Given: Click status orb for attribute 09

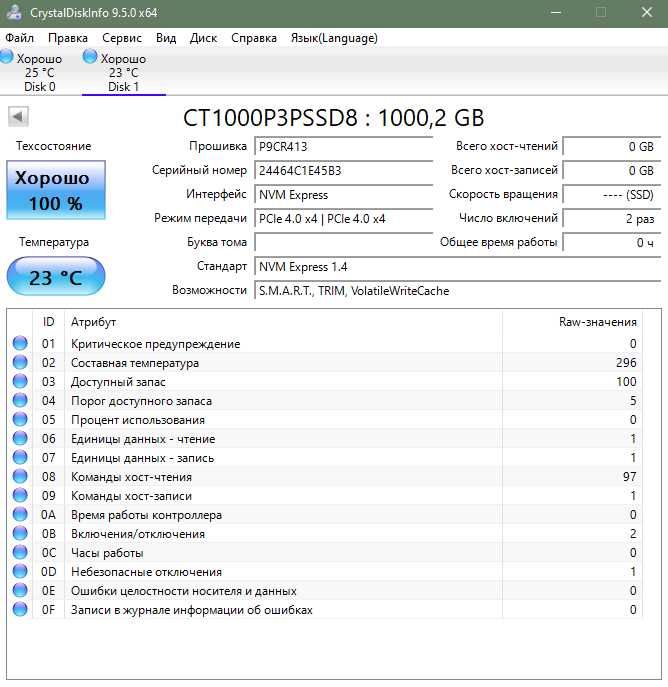Looking at the screenshot, I should tap(20, 495).
